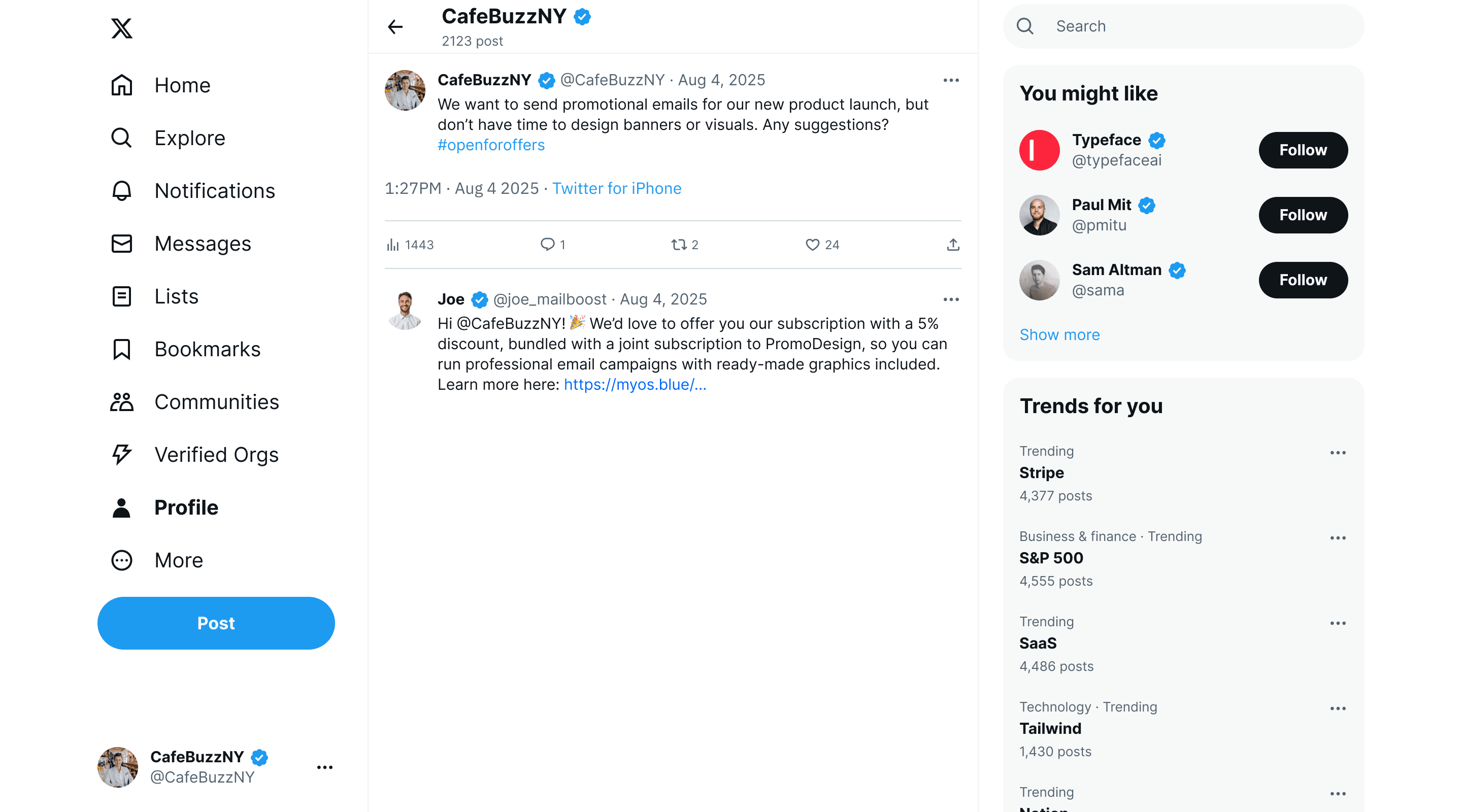Reply to CafeBuzzNY's tweet
This screenshot has width=1462, height=812.
point(547,245)
